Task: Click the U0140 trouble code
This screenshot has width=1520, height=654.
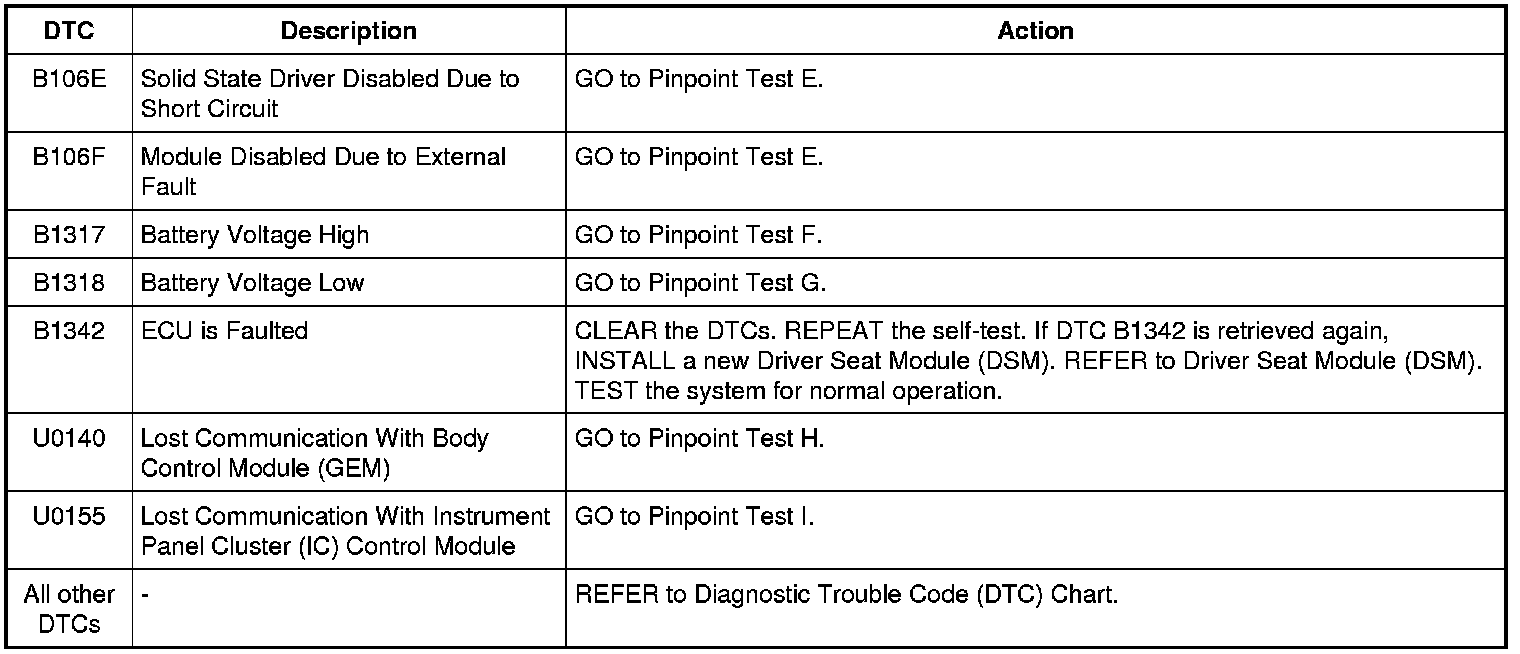Action: coord(69,440)
